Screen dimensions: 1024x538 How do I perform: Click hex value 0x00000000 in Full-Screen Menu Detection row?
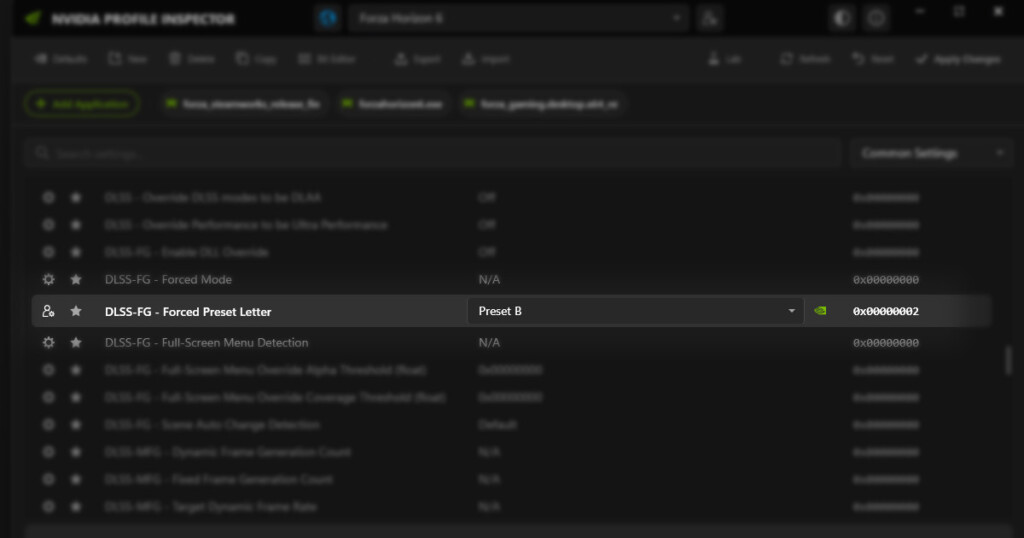[x=886, y=343]
